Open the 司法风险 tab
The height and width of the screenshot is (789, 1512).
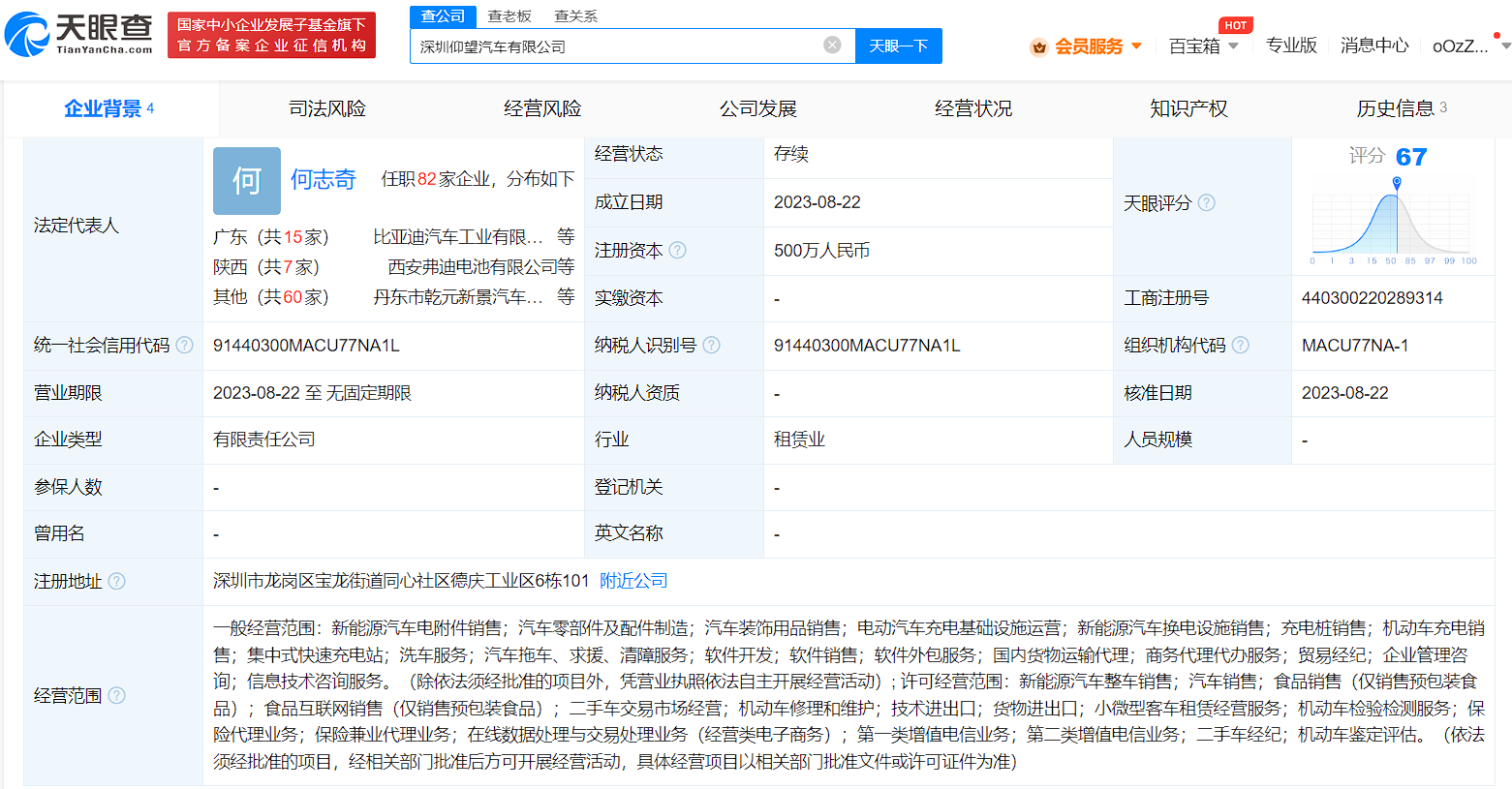327,108
